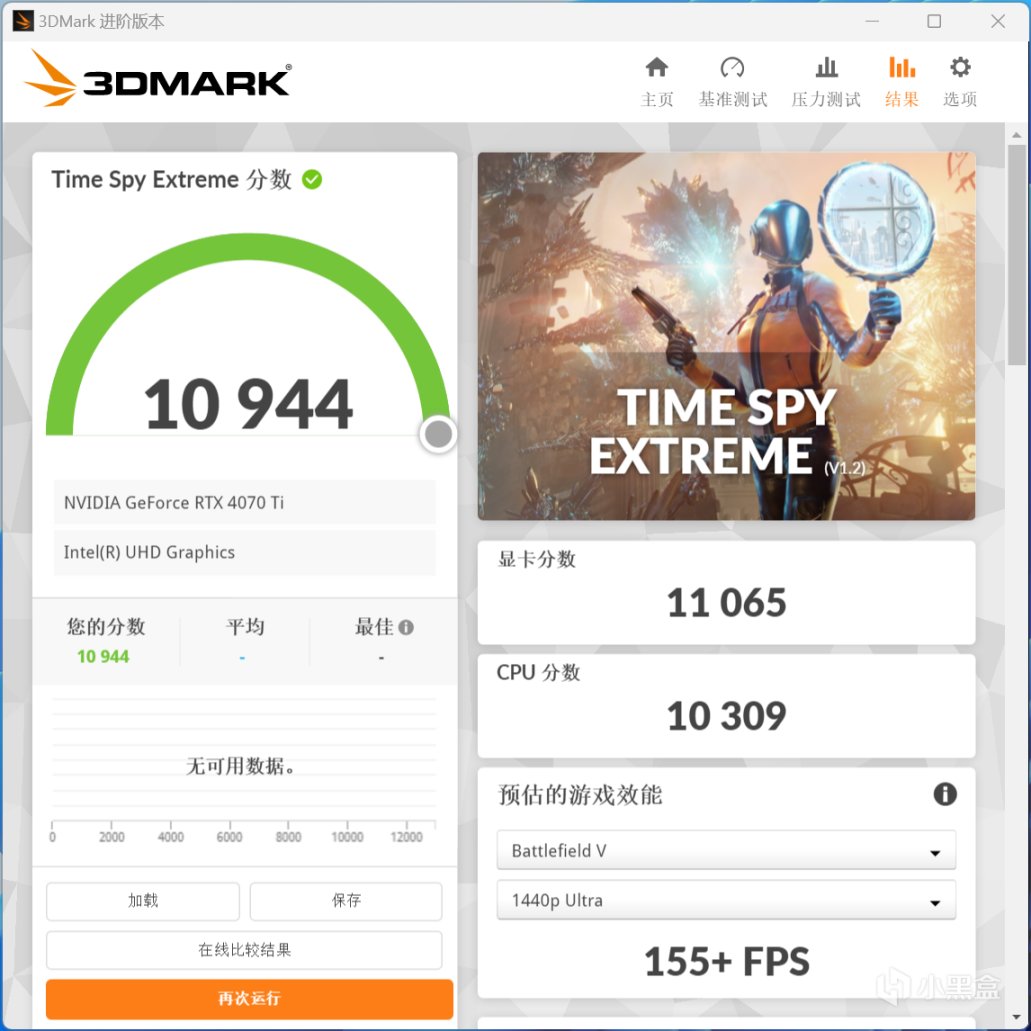Open the 基准测试 benchmarks tab
The image size is (1031, 1031).
(732, 82)
